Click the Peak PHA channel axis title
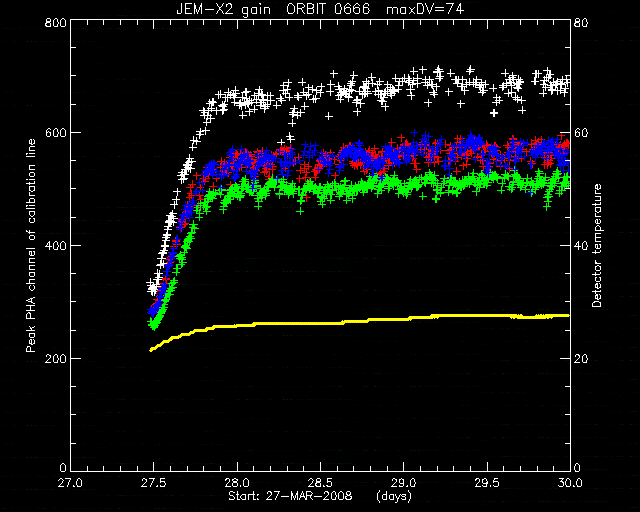This screenshot has height=512, width=640. [31, 245]
